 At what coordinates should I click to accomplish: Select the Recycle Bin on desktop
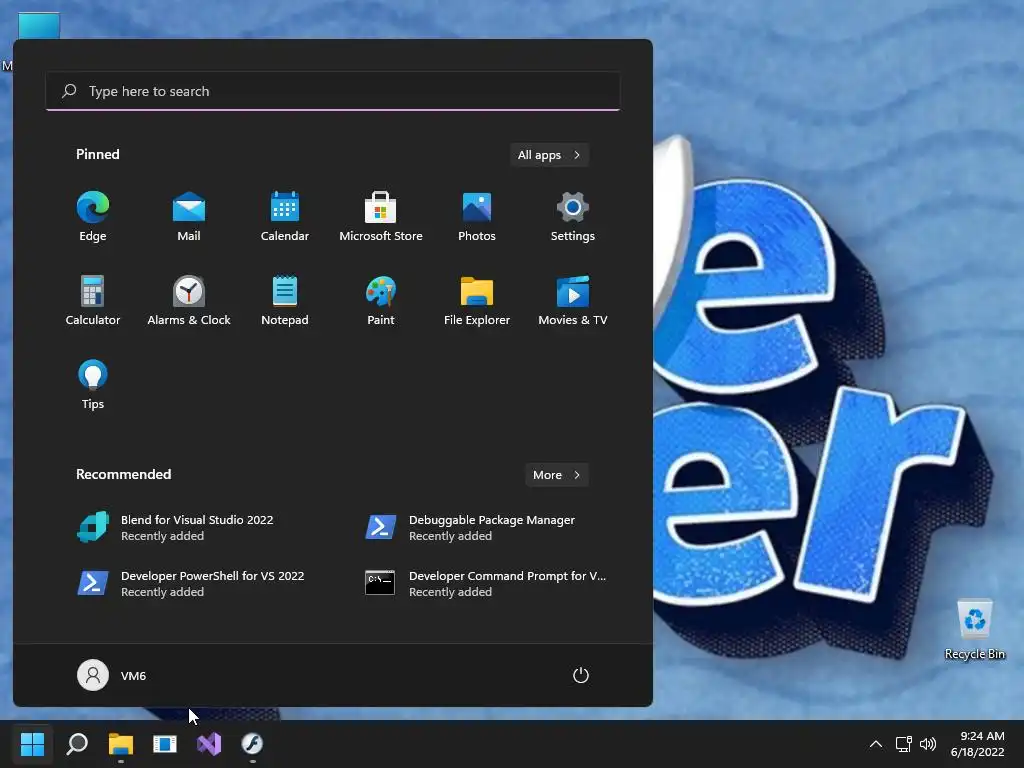click(974, 630)
